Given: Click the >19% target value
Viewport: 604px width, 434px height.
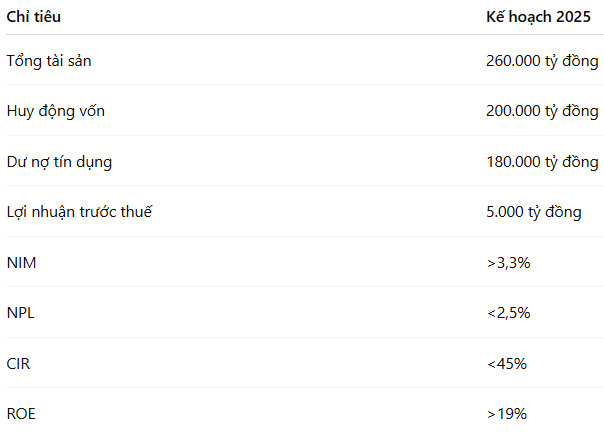Looking at the screenshot, I should 506,413.
